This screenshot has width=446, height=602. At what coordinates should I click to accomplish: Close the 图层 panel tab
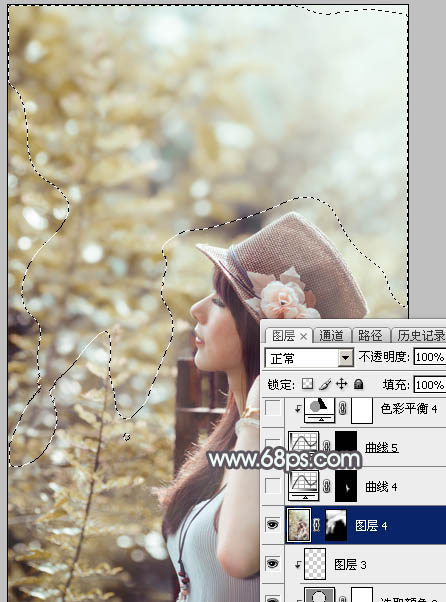pos(303,337)
